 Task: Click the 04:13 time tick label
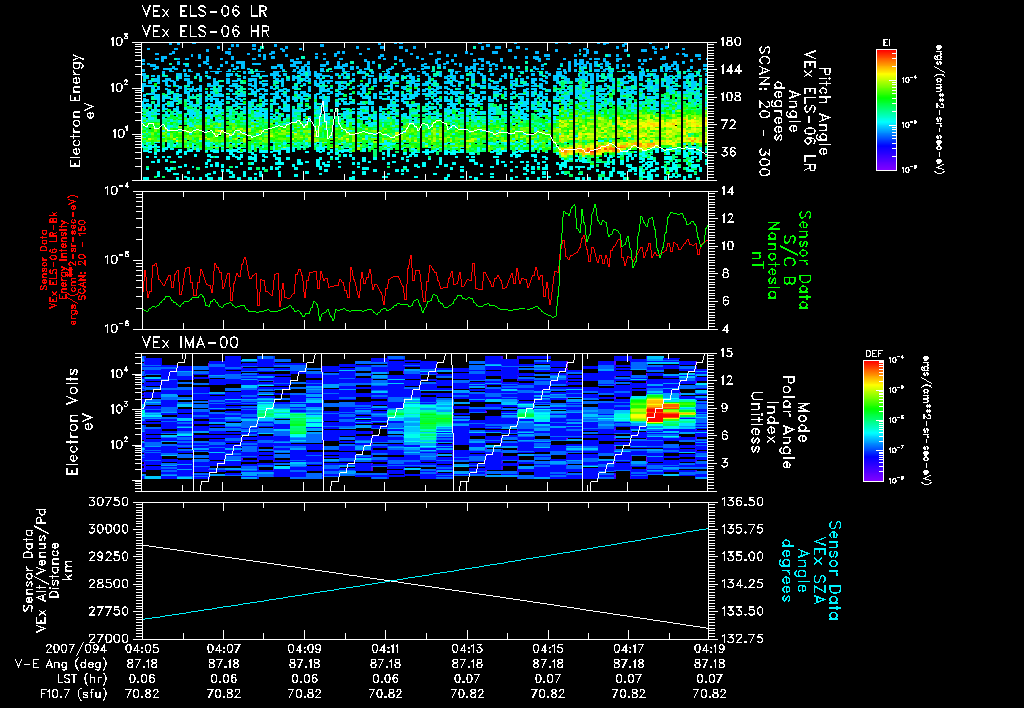467,649
